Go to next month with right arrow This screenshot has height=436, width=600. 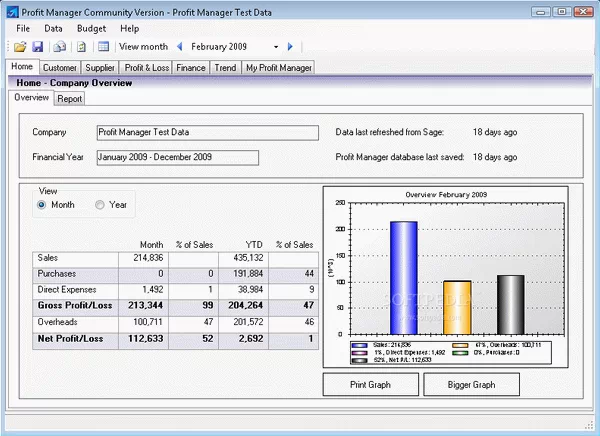290,47
